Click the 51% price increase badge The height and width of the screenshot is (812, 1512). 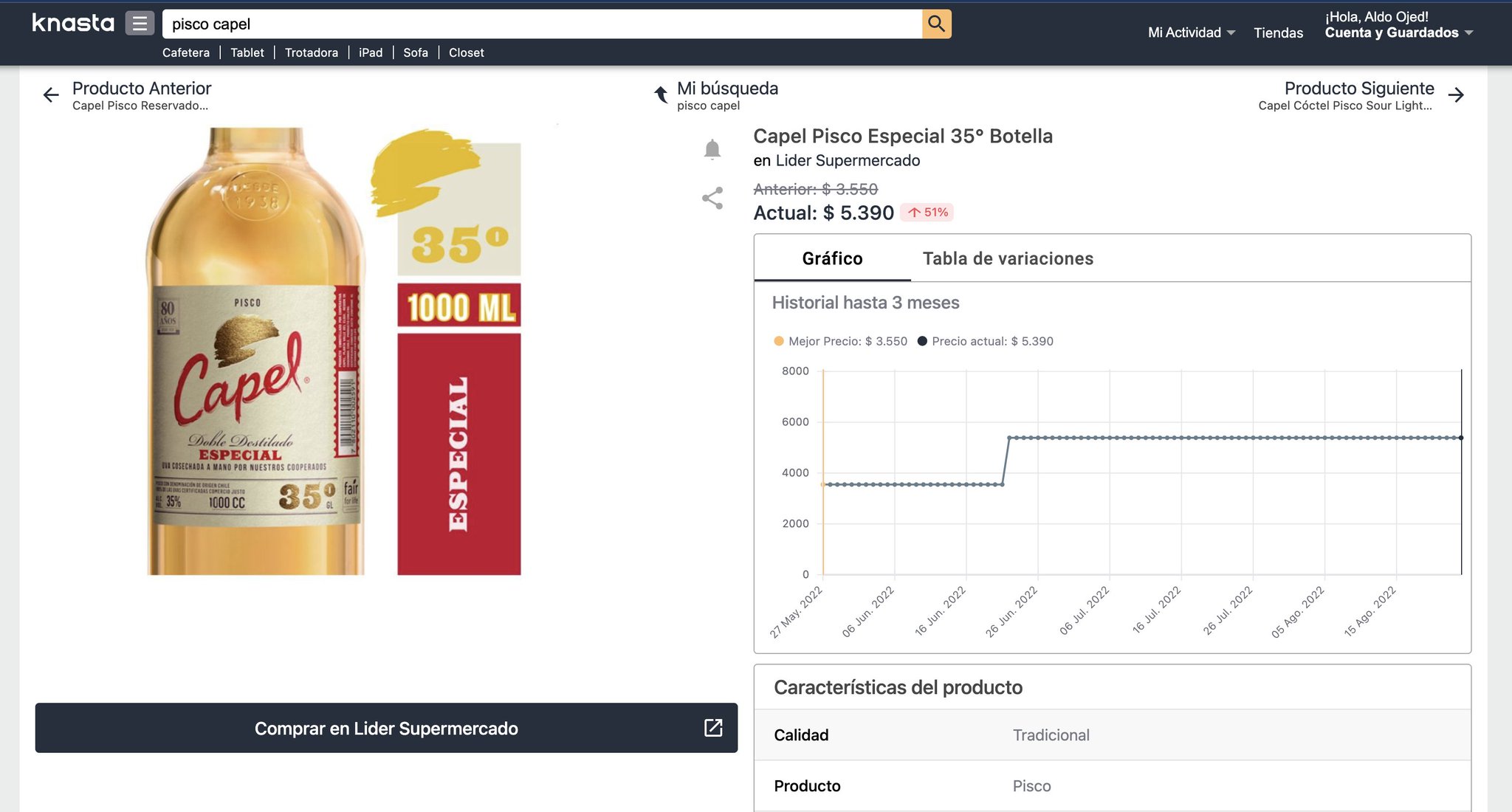pyautogui.click(x=929, y=212)
